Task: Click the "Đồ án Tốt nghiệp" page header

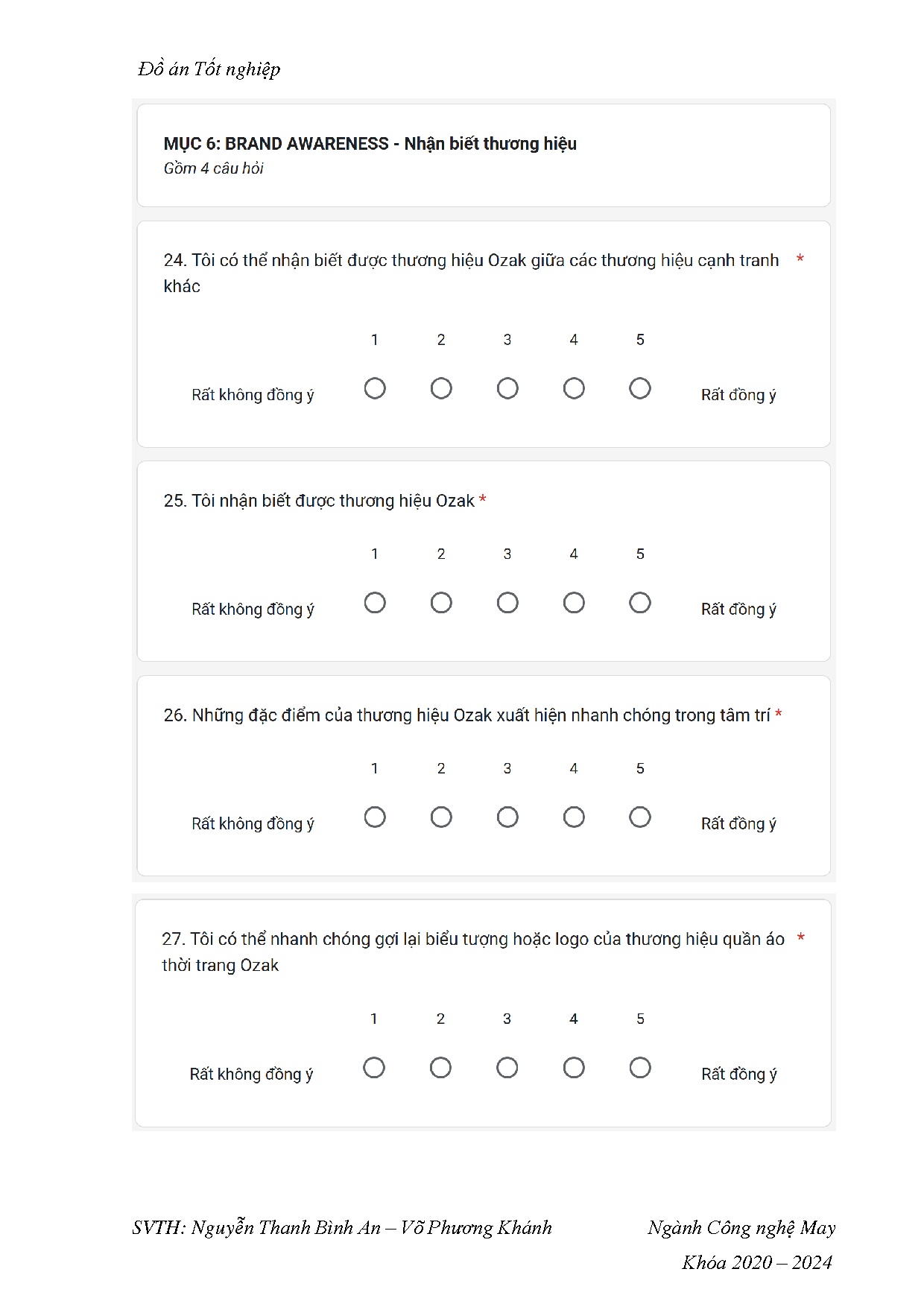Action: point(209,69)
